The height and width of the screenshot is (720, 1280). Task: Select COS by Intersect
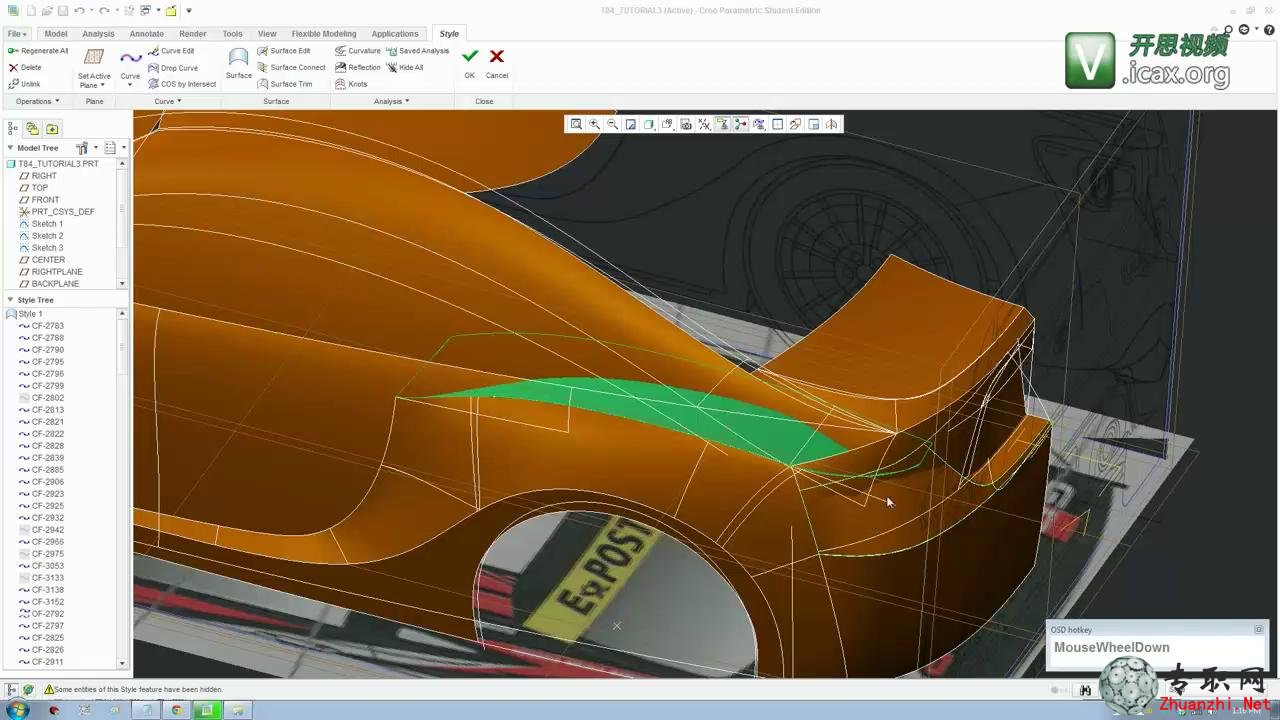click(x=182, y=84)
